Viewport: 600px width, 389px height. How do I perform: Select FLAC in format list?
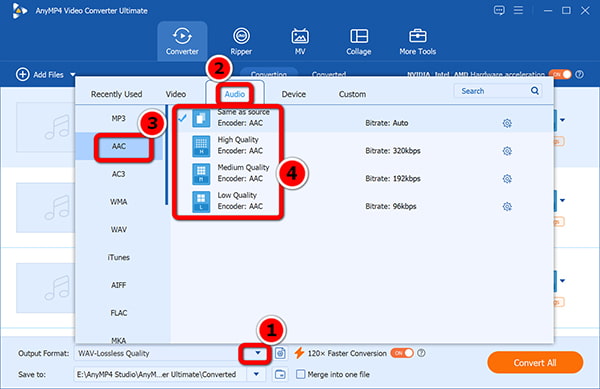pyautogui.click(x=119, y=313)
